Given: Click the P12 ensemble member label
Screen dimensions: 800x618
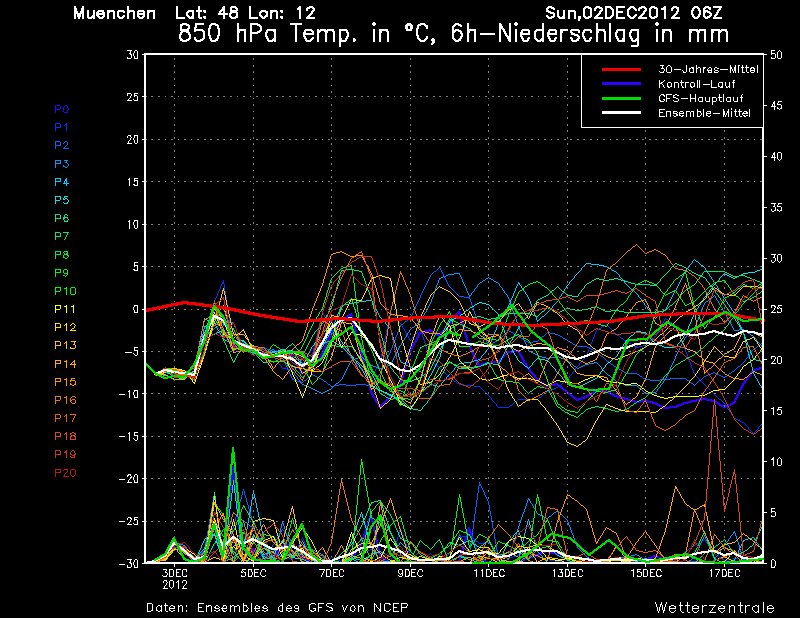Looking at the screenshot, I should coord(65,327).
